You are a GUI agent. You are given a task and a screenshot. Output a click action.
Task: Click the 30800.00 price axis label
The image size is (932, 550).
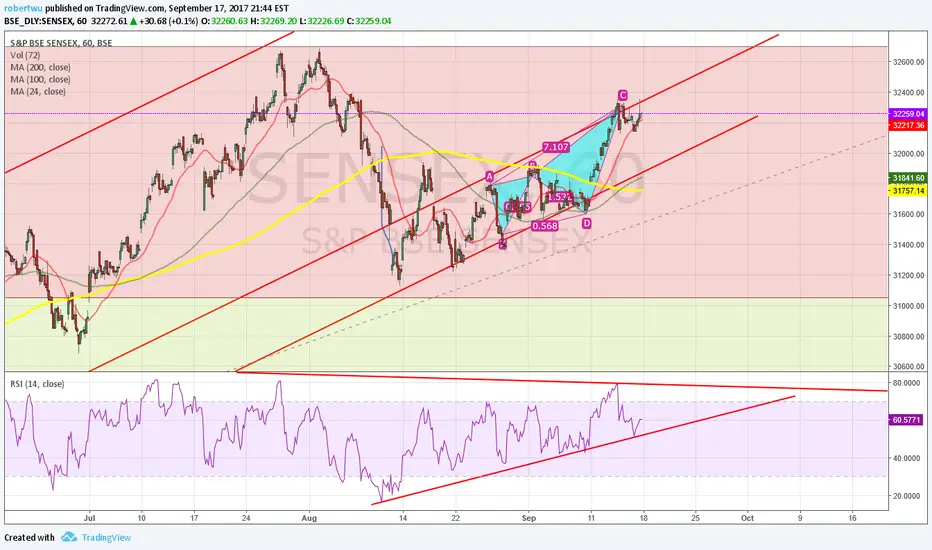[908, 336]
